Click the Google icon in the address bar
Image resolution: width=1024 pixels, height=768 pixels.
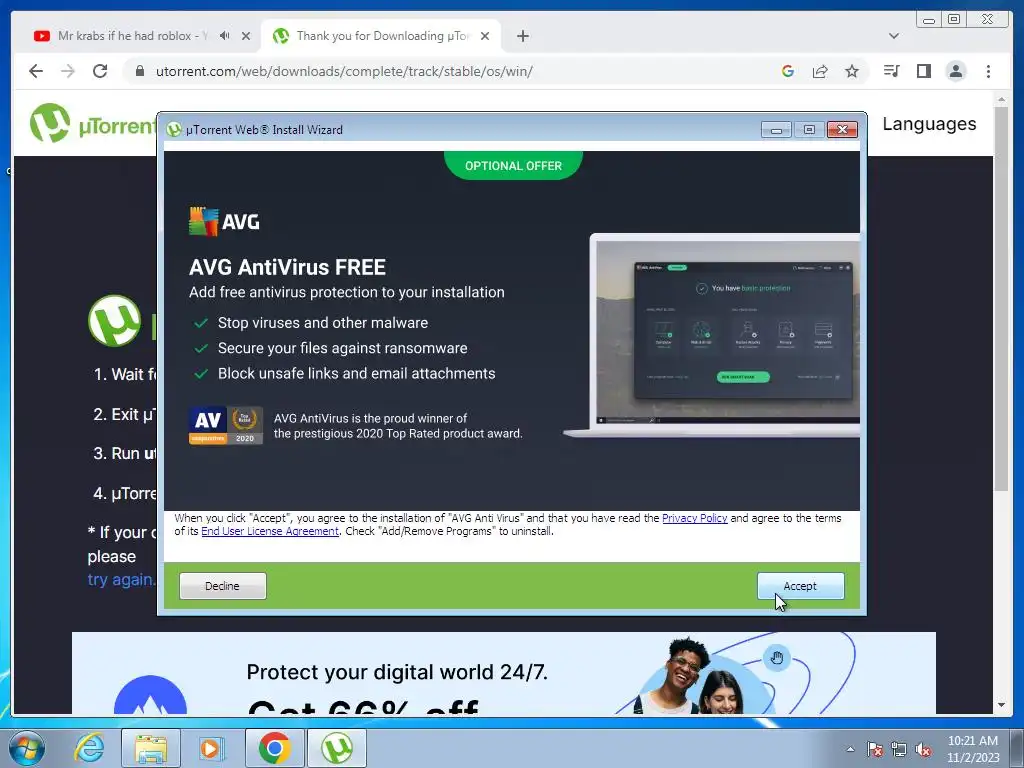788,71
